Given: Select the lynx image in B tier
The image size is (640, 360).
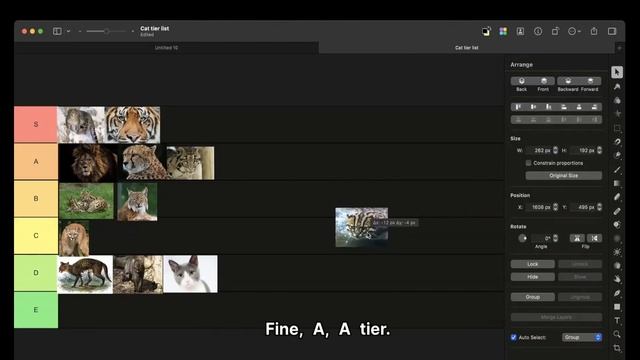Looking at the screenshot, I should [137, 202].
